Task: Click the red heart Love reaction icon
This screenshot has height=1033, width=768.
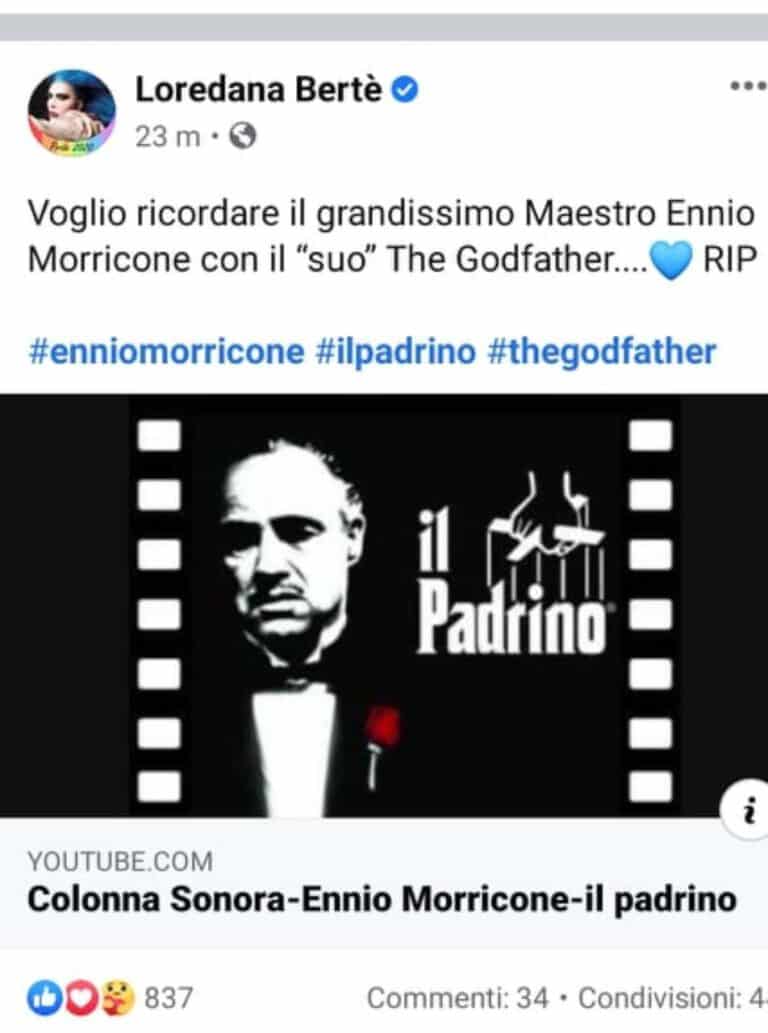Action: (x=80, y=998)
